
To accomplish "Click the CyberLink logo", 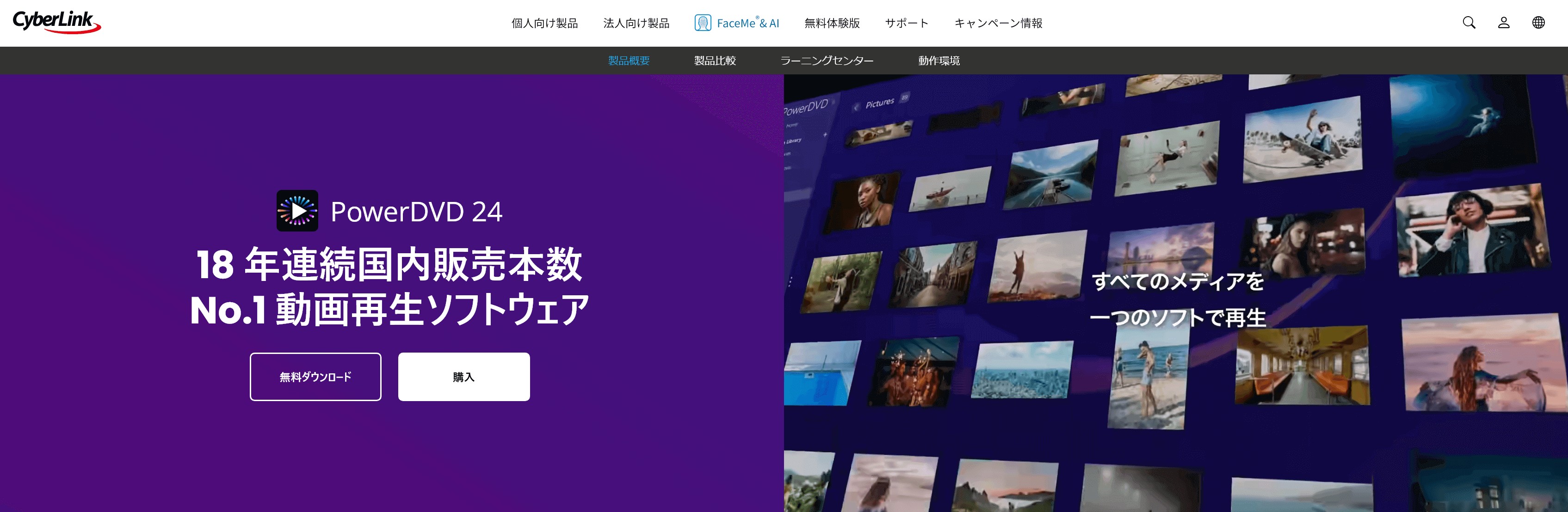I will click(x=56, y=22).
